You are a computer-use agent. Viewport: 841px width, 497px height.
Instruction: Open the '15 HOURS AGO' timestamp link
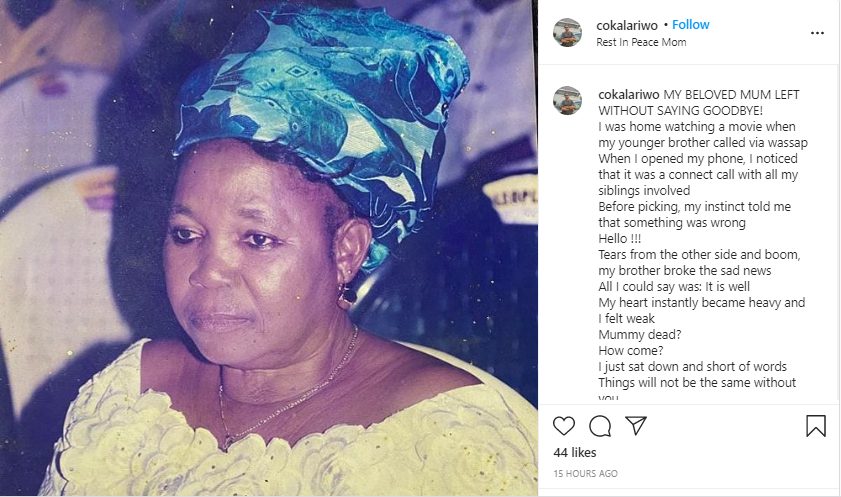click(x=585, y=473)
